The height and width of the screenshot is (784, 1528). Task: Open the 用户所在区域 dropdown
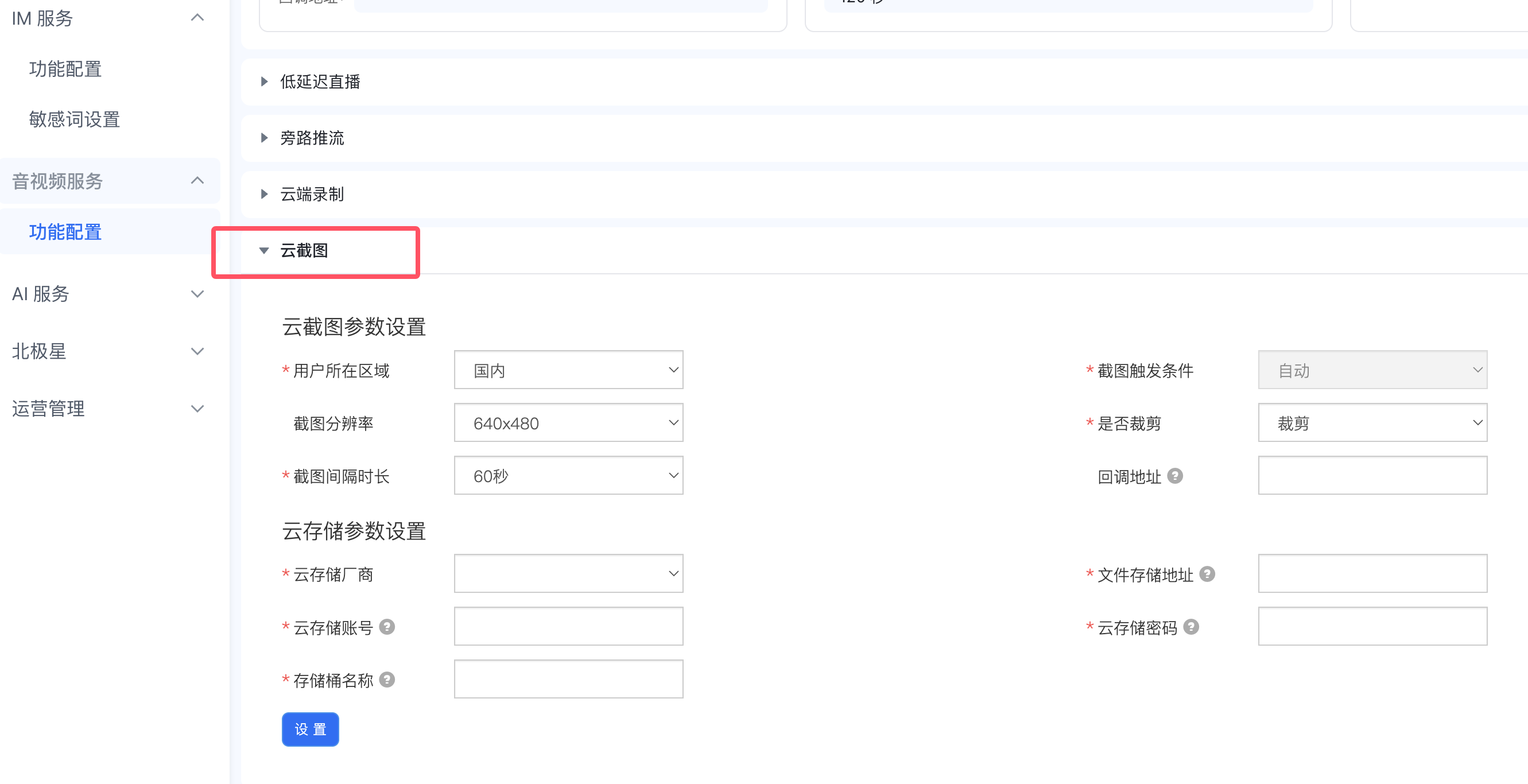(x=568, y=370)
